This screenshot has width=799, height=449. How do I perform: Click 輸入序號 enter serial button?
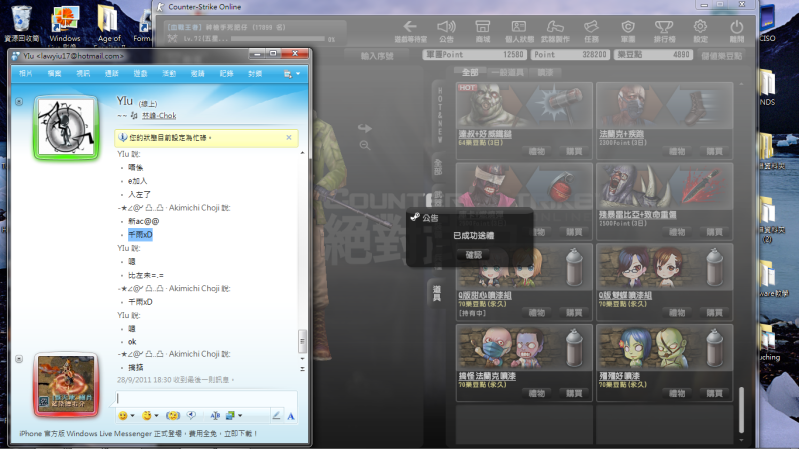(377, 56)
